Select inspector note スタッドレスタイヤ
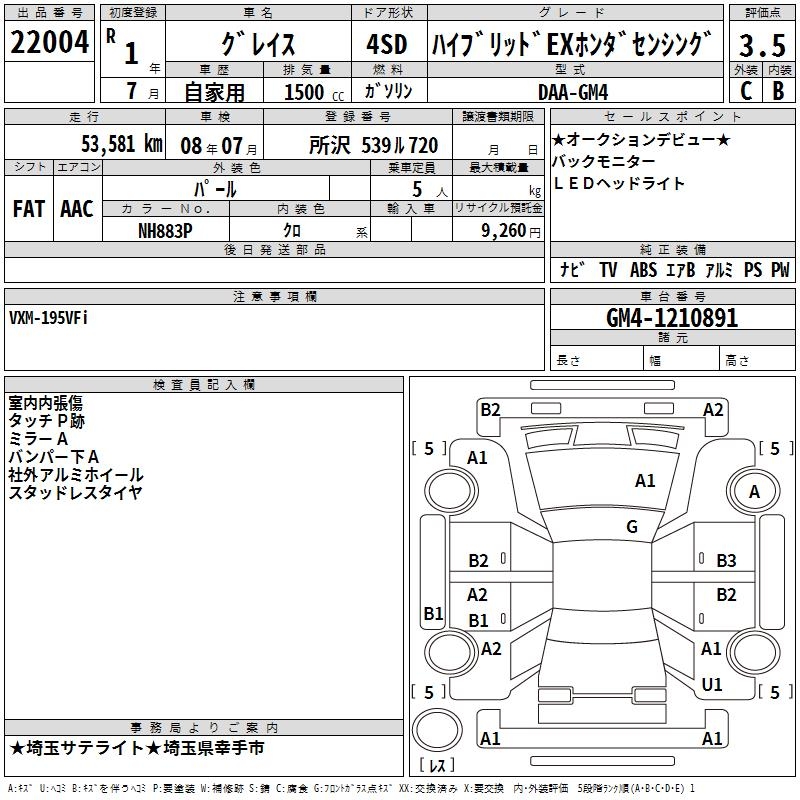 pyautogui.click(x=75, y=492)
